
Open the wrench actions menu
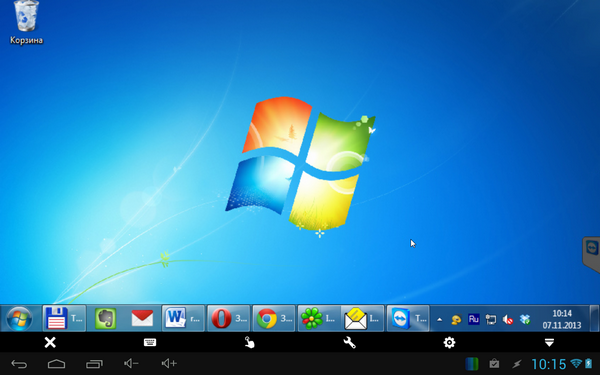pos(349,342)
